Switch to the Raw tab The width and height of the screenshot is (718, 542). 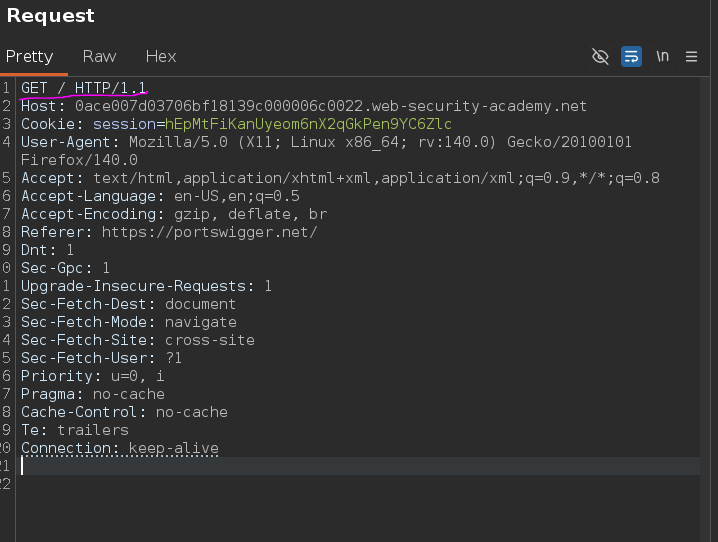point(99,56)
